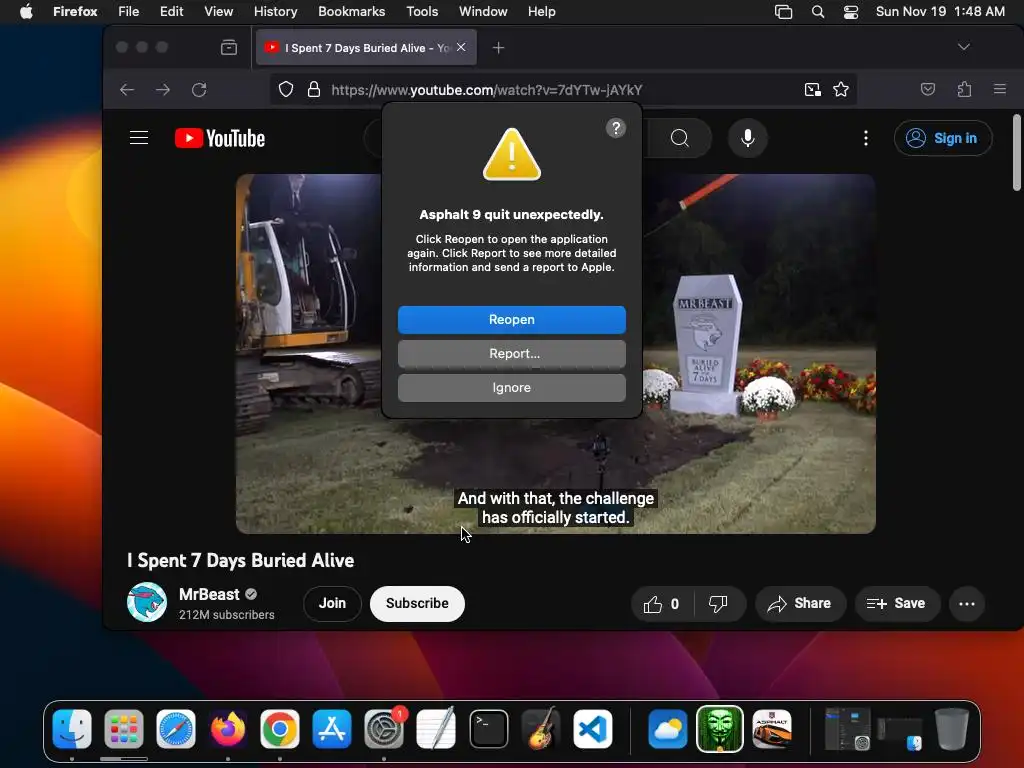Viewport: 1024px width, 768px height.
Task: Open Terminal from the Dock
Action: [488, 729]
